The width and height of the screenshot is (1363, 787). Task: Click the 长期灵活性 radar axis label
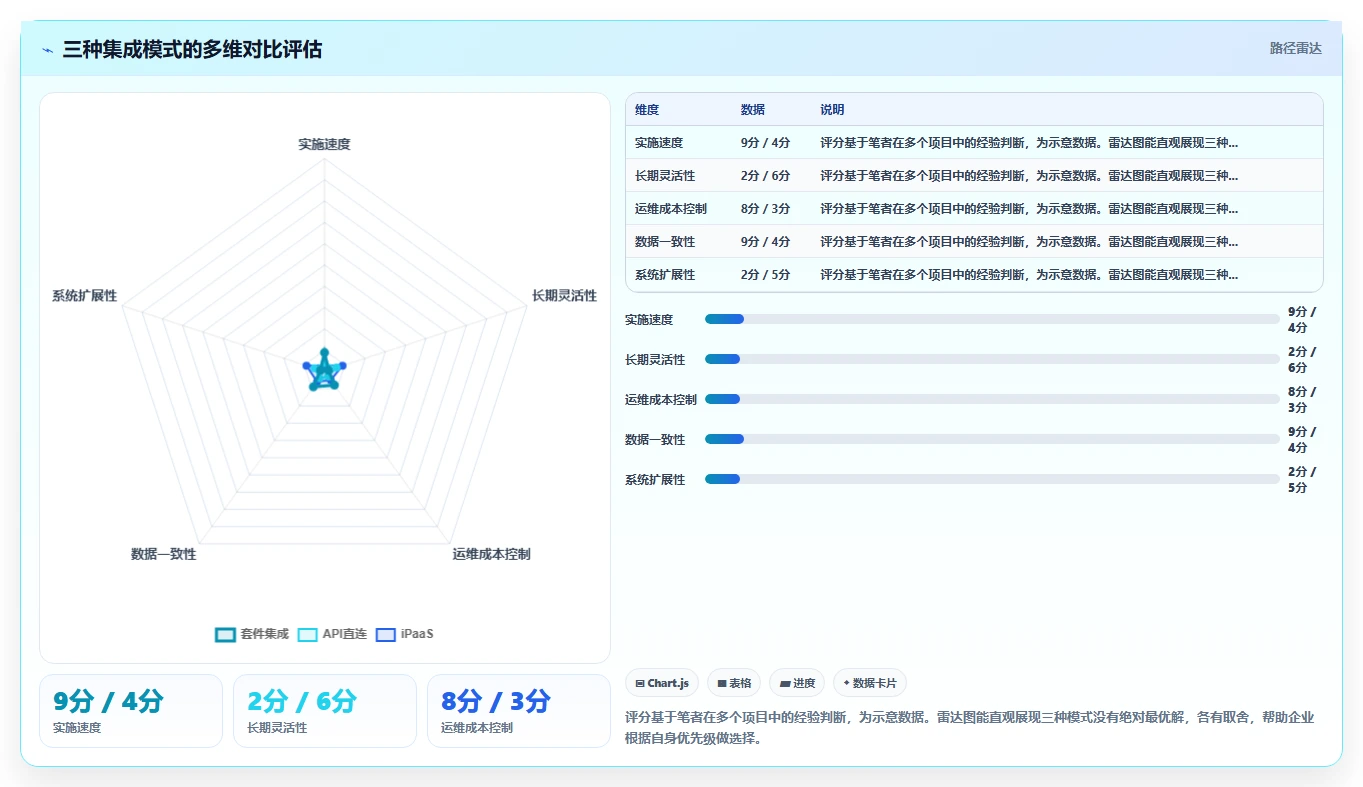click(x=564, y=295)
